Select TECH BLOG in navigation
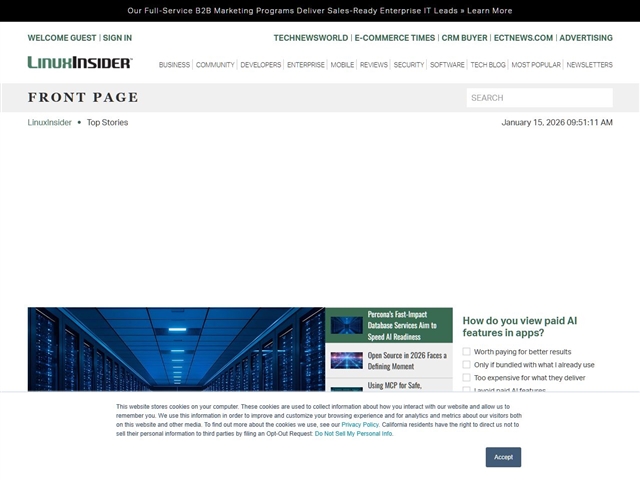Viewport: 640px width, 480px height. tap(488, 65)
